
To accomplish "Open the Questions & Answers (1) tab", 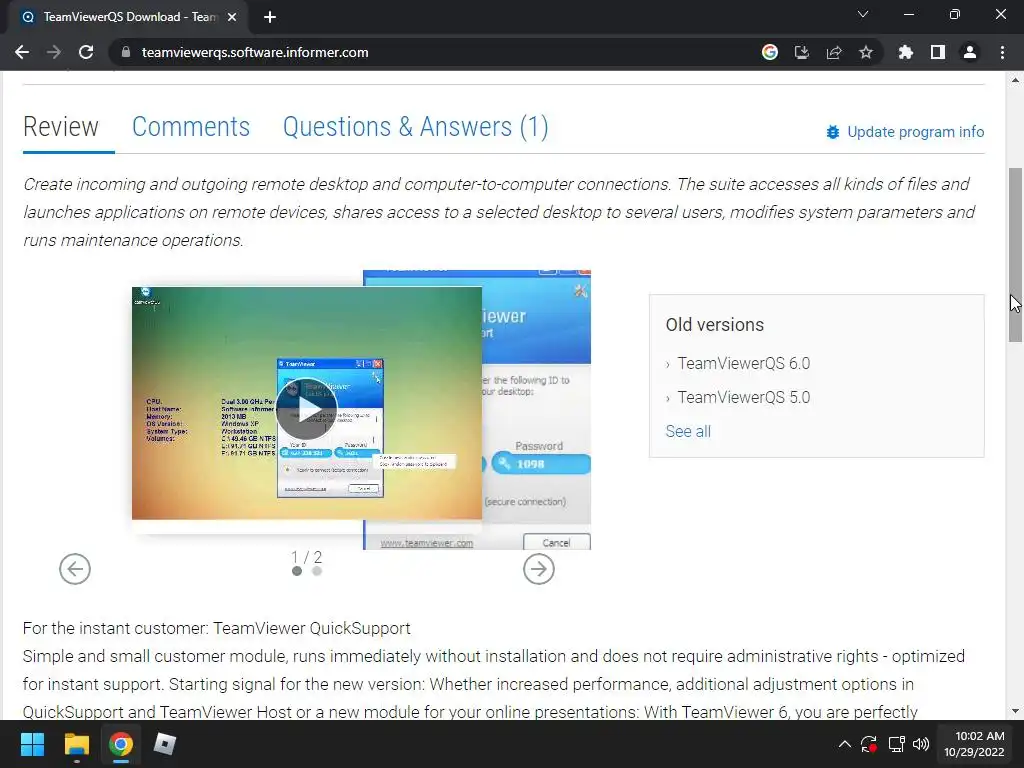I will coord(415,127).
